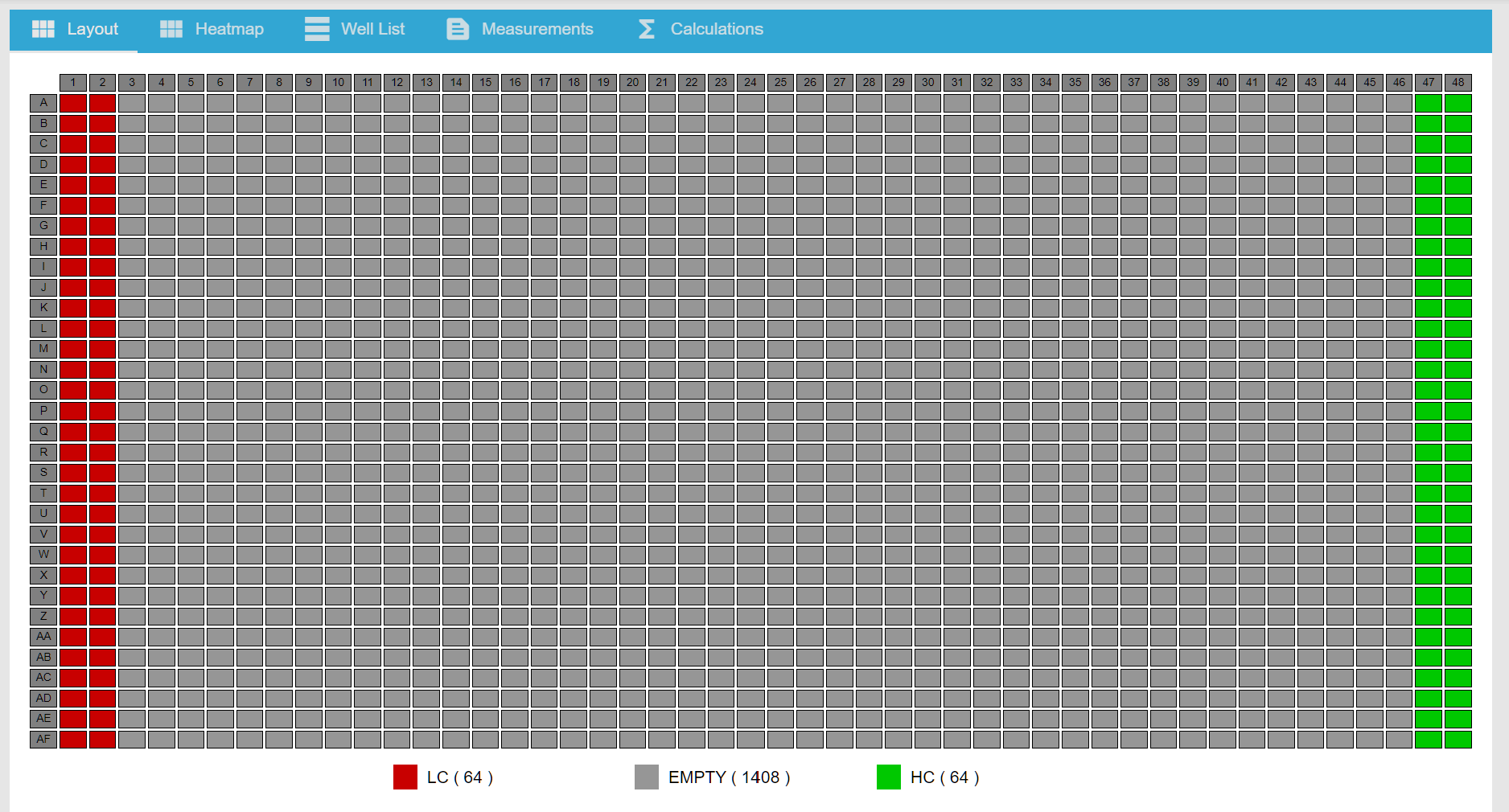Select column header 24
This screenshot has width=1509, height=812.
tap(750, 82)
